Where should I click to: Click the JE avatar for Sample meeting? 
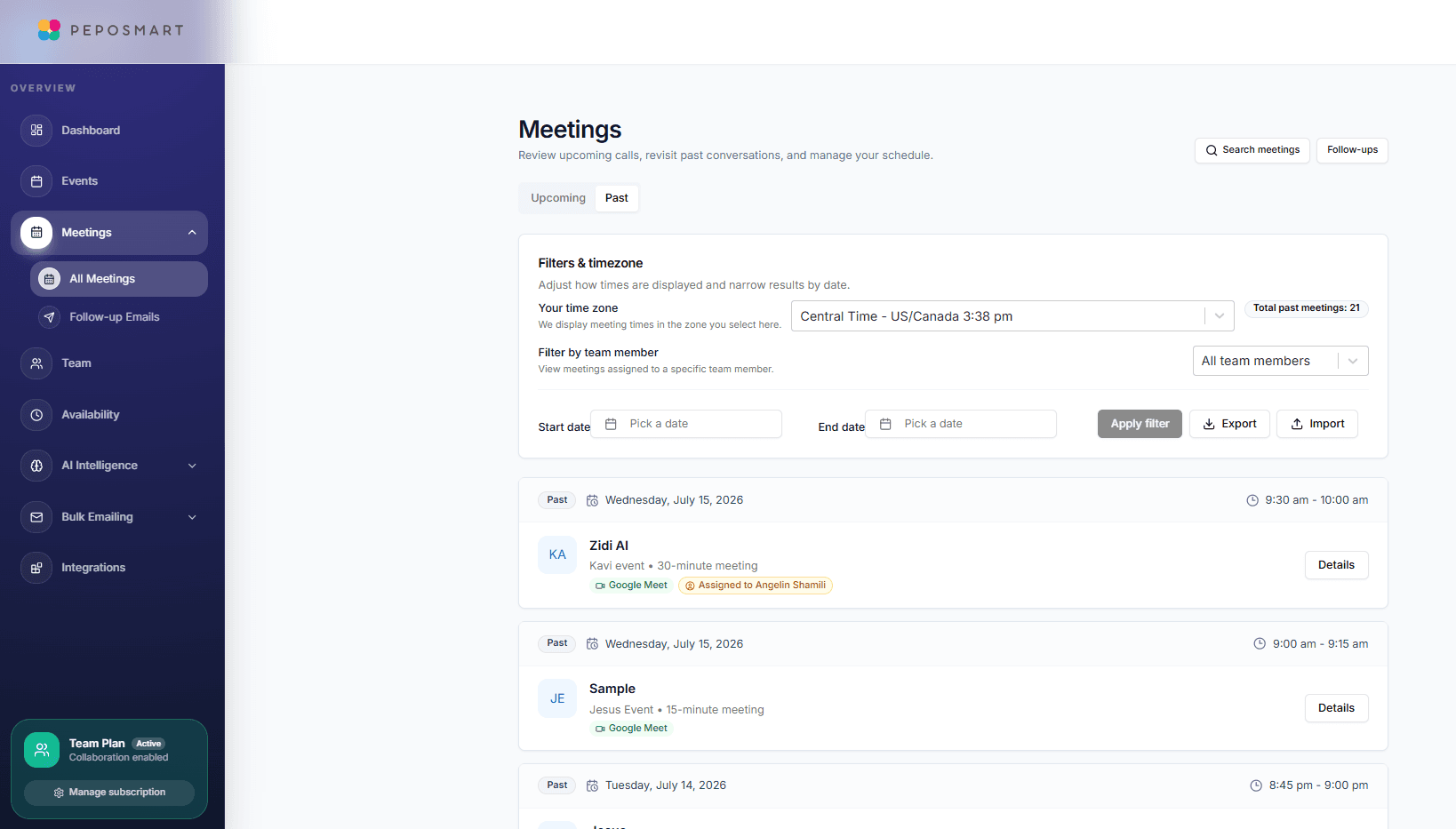(557, 698)
